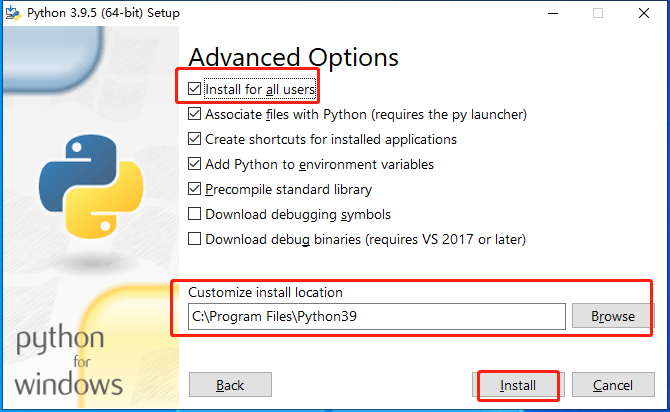Click the Customize install location label
Image resolution: width=670 pixels, height=412 pixels.
coord(265,292)
